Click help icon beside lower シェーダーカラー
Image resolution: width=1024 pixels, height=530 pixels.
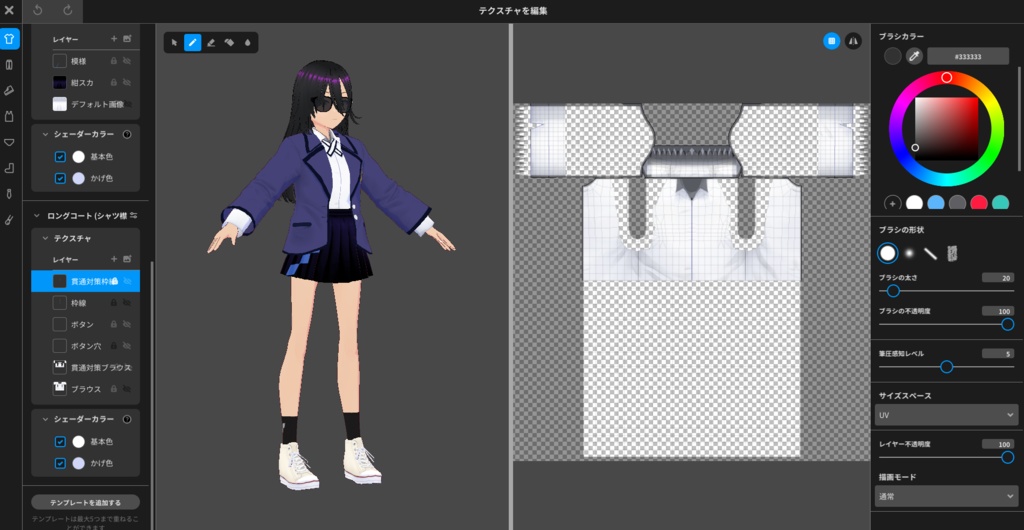(127, 419)
